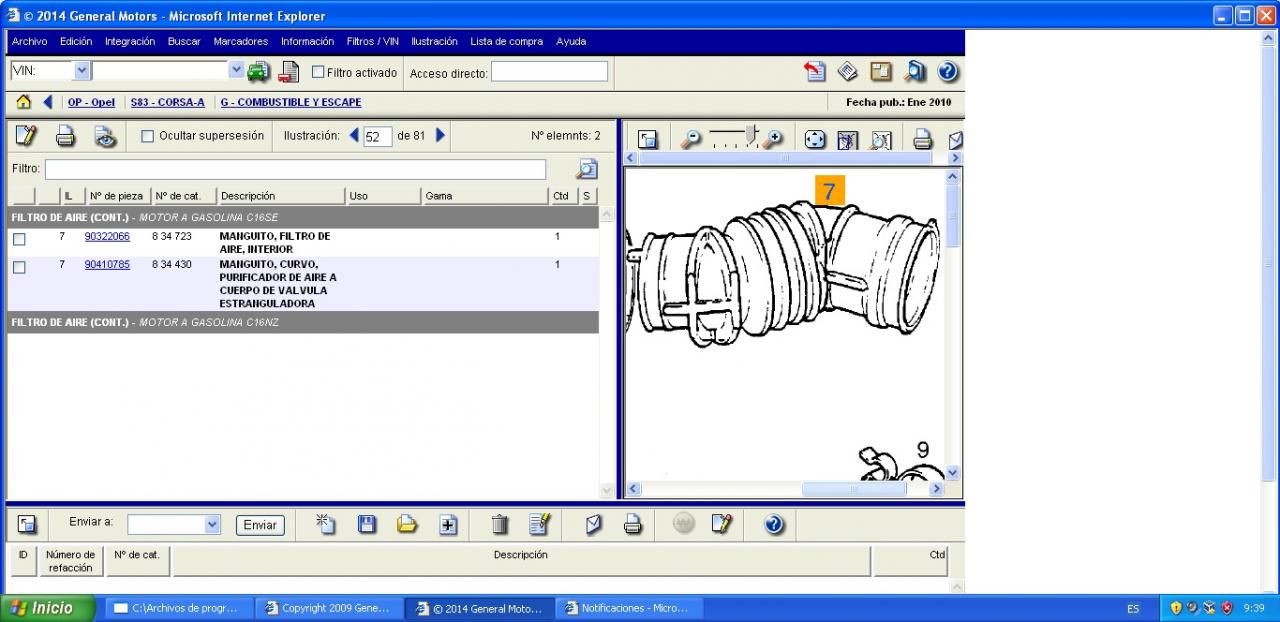Enable the Filtro activado checkbox
This screenshot has width=1280, height=622.
pyautogui.click(x=318, y=72)
